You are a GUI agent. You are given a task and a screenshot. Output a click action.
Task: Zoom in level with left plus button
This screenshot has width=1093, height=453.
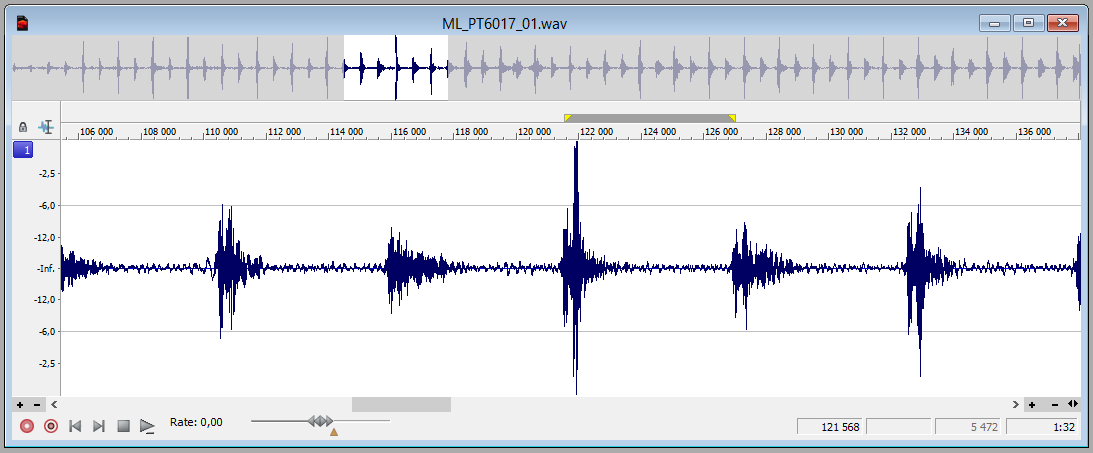[21, 404]
